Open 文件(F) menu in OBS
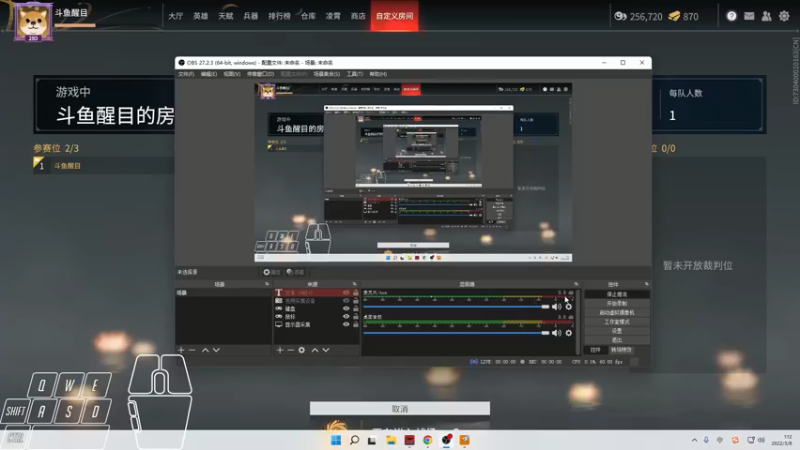The height and width of the screenshot is (450, 800). tap(186, 74)
